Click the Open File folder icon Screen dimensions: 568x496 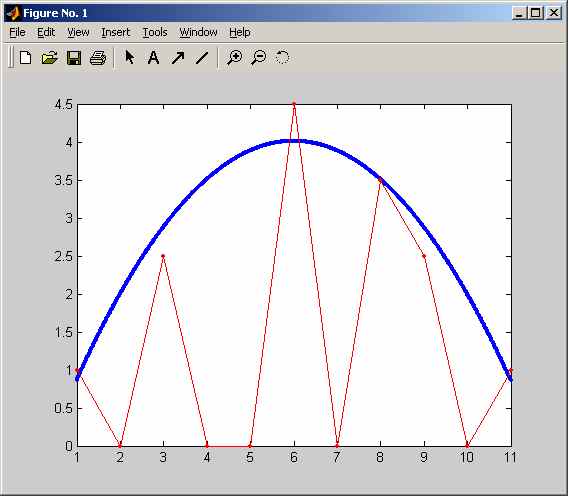click(49, 57)
